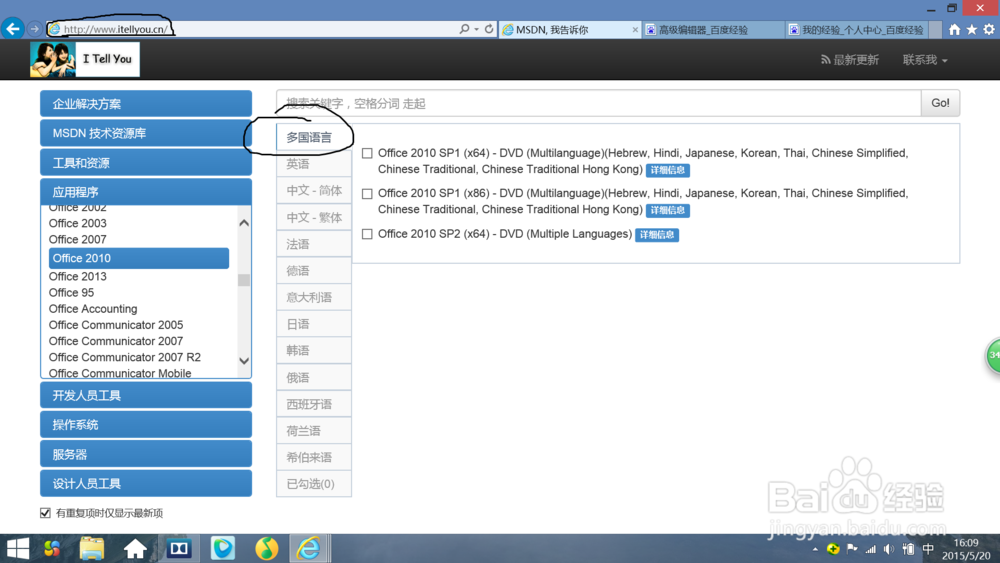Click the application list scroll down arrow

(x=244, y=361)
